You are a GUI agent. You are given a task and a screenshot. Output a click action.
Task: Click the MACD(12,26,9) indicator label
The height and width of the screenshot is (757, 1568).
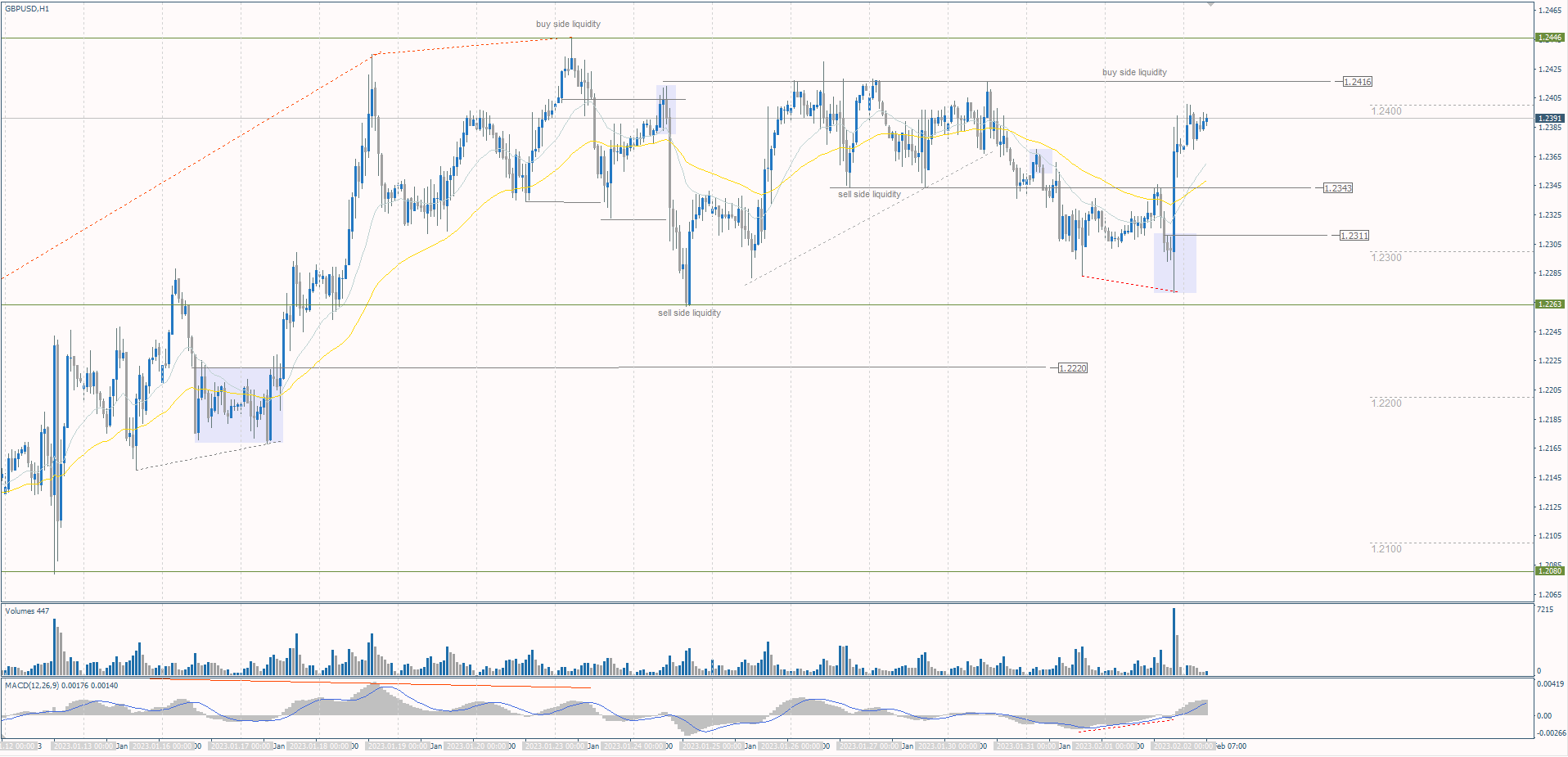pyautogui.click(x=61, y=686)
